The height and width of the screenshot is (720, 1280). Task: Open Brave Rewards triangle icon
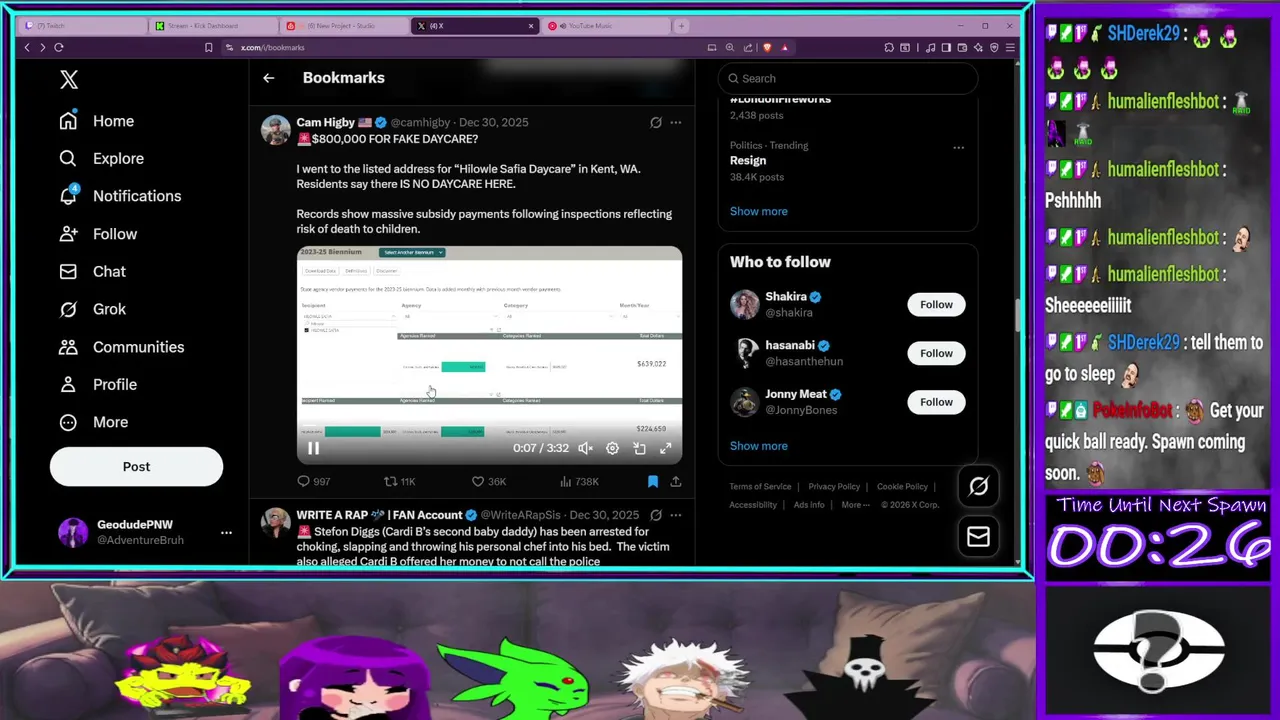(785, 47)
